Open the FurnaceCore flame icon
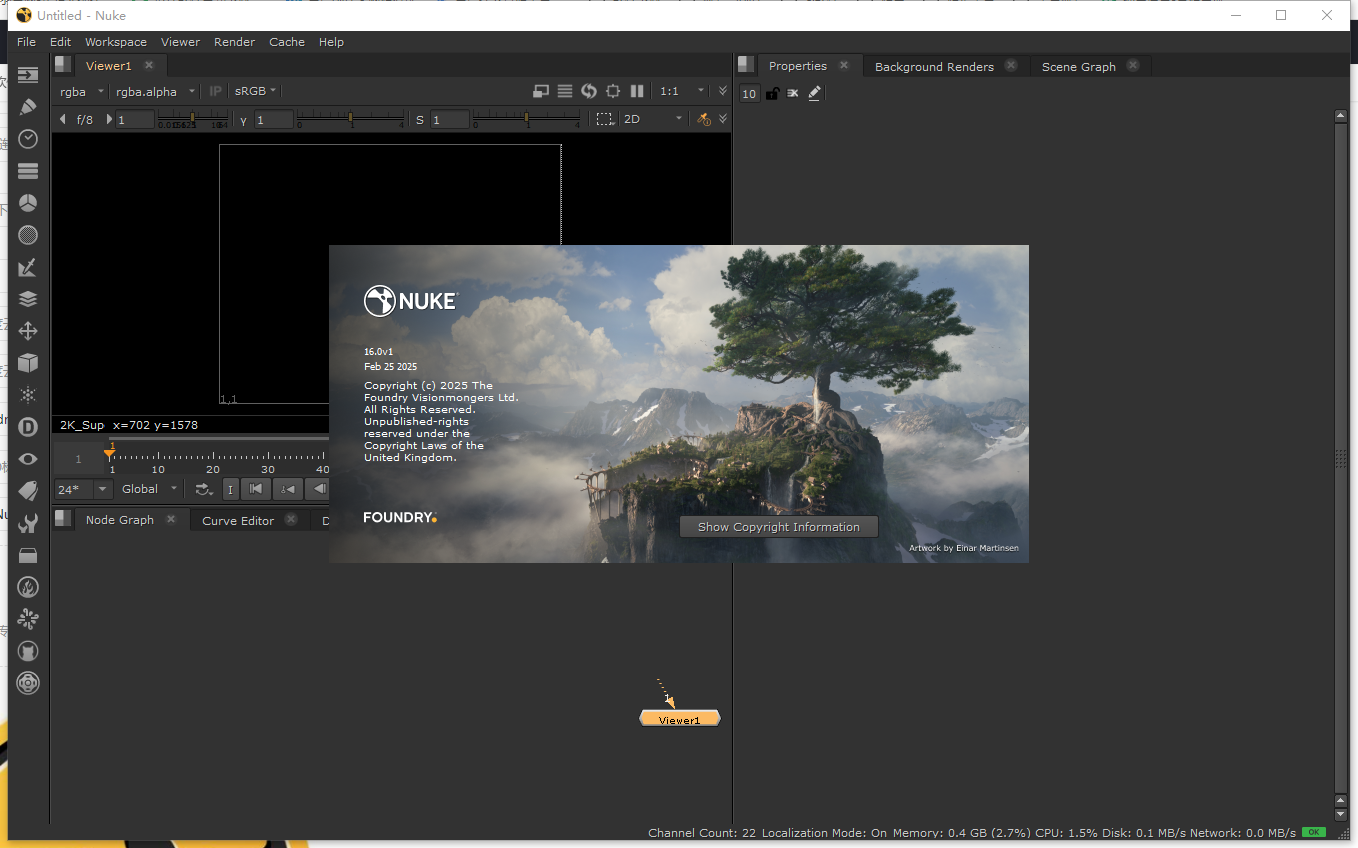This screenshot has height=848, width=1358. (28, 587)
